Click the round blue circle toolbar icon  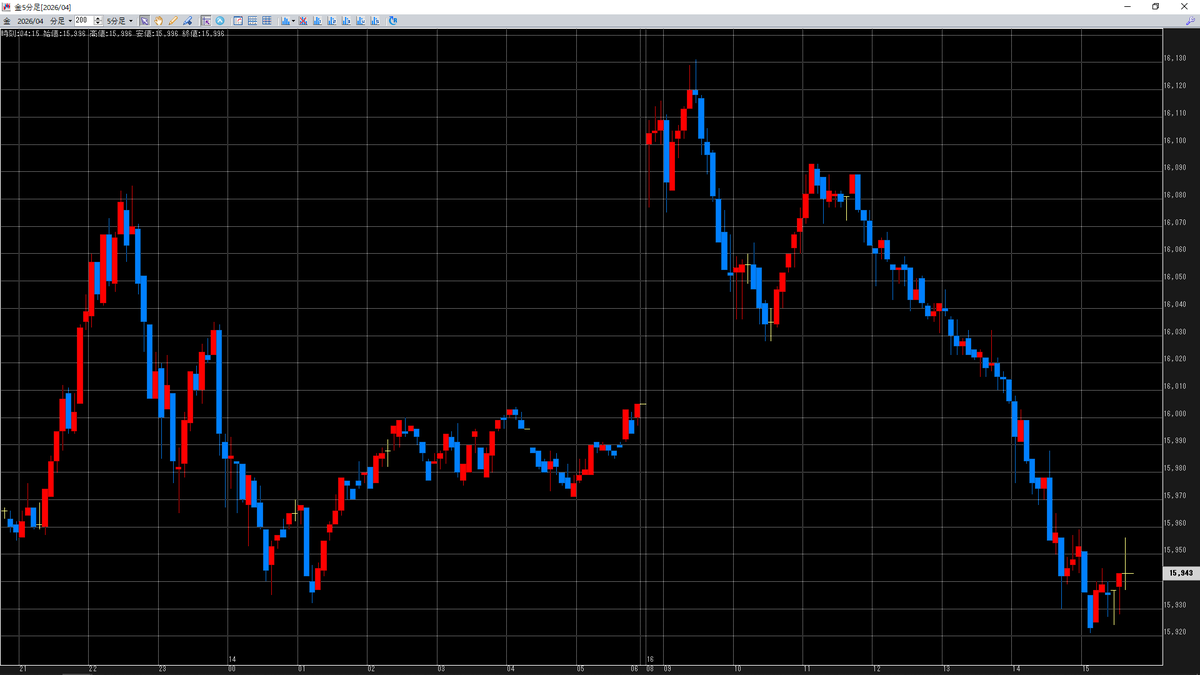coord(219,20)
